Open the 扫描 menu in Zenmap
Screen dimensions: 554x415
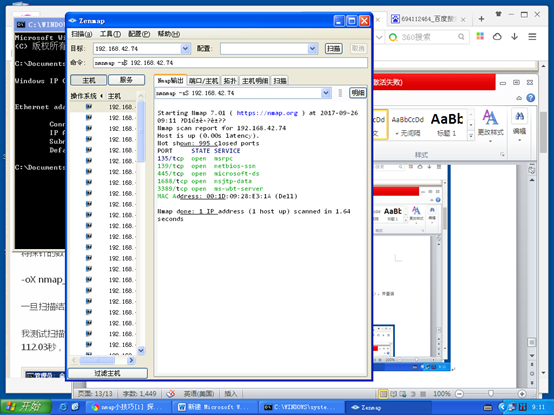coord(82,34)
